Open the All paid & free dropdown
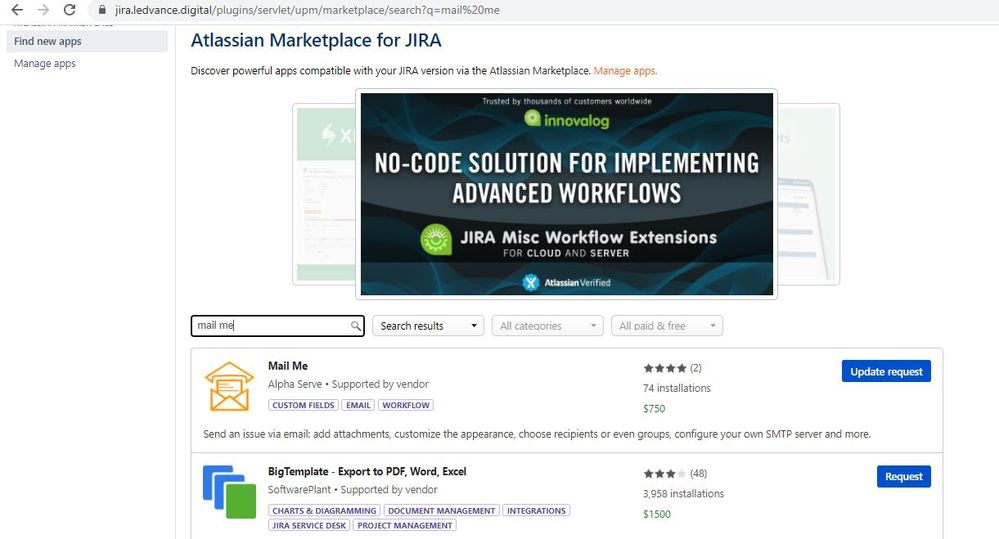 pyautogui.click(x=666, y=326)
